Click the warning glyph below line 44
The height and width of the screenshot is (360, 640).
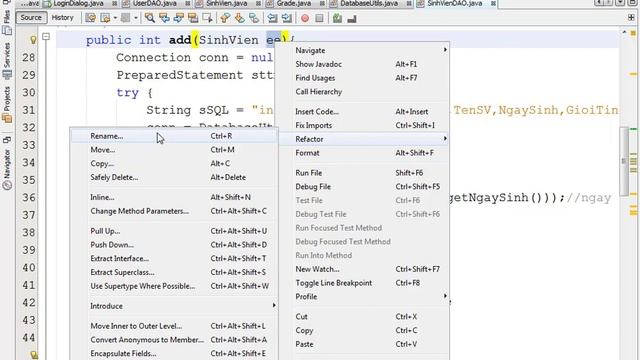[x=33, y=355]
